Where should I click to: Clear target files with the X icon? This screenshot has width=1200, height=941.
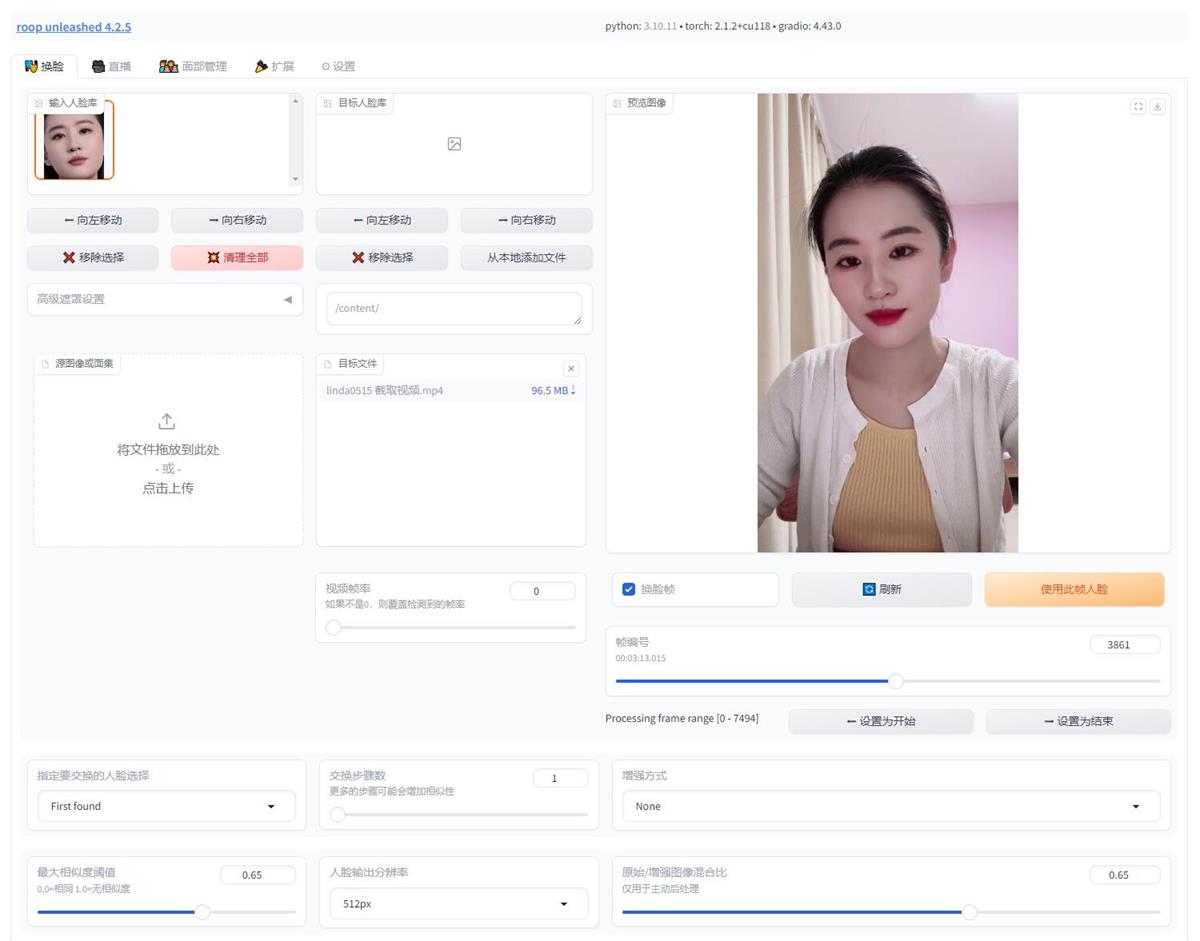[571, 369]
